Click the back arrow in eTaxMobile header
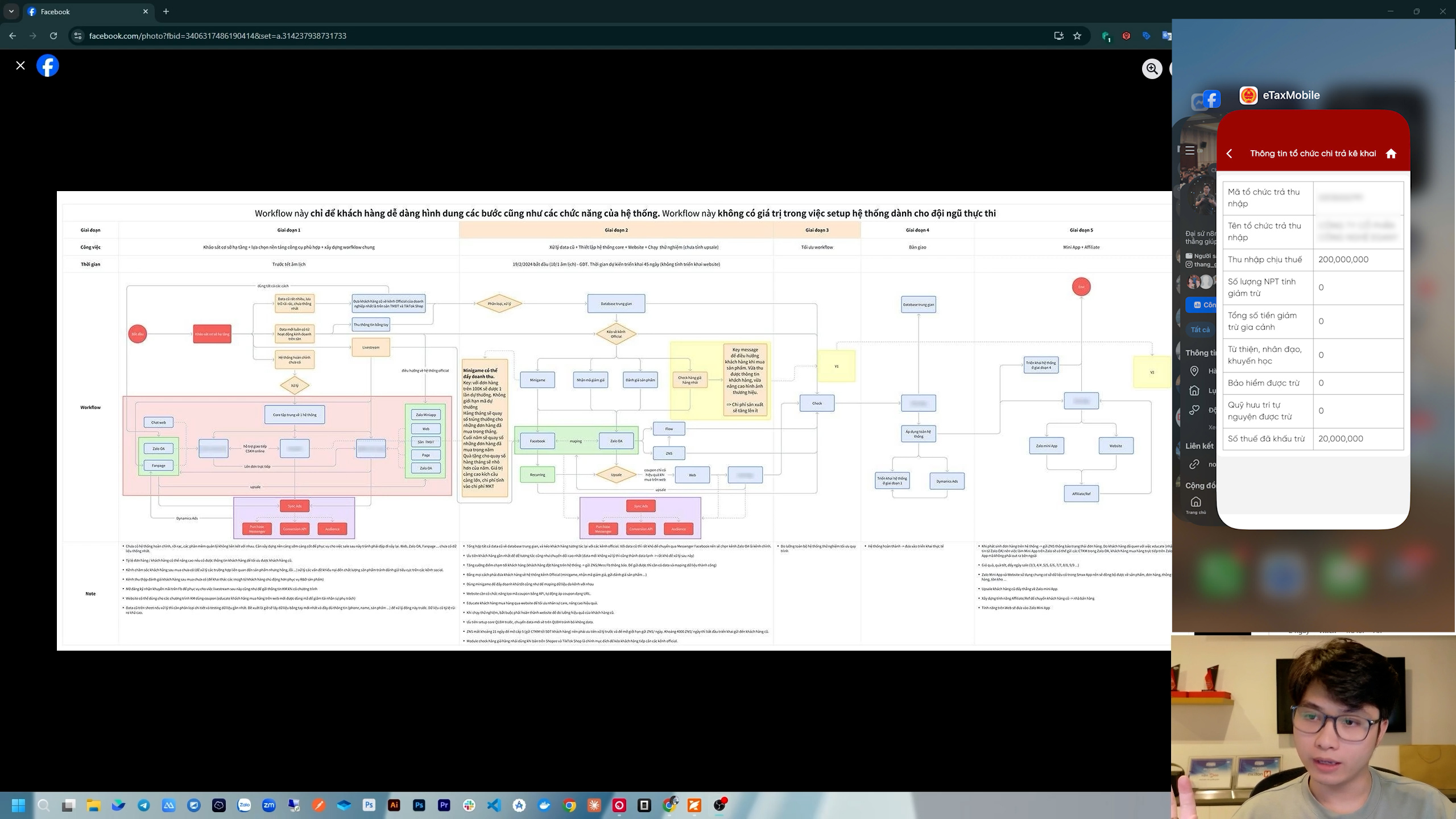This screenshot has height=819, width=1456. coord(1230,154)
